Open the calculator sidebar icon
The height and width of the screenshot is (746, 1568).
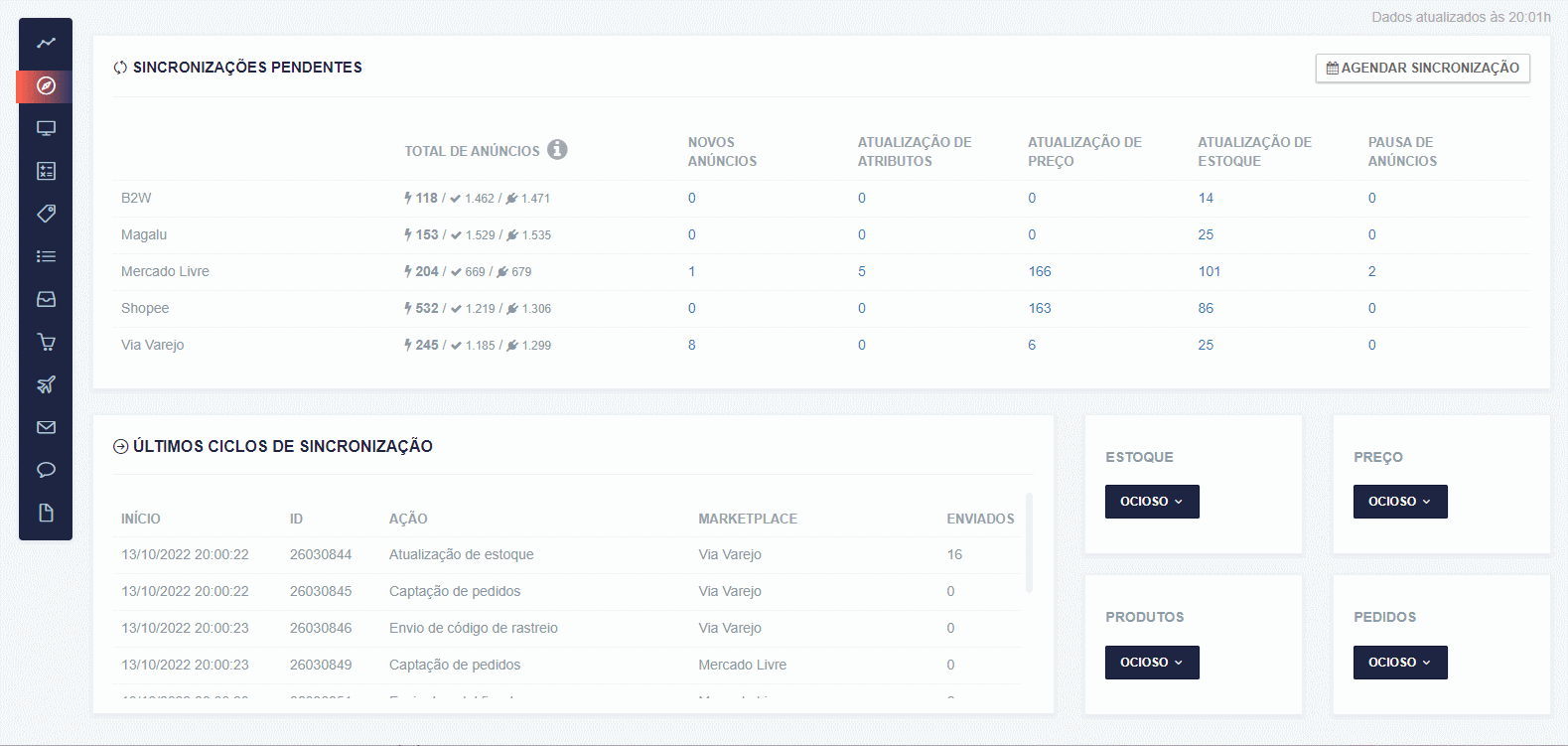[x=46, y=171]
